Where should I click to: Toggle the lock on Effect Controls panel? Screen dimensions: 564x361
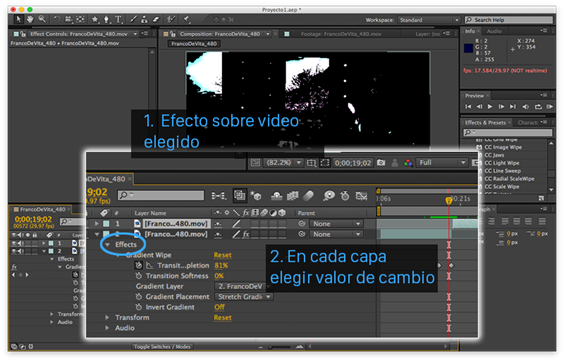[23, 34]
